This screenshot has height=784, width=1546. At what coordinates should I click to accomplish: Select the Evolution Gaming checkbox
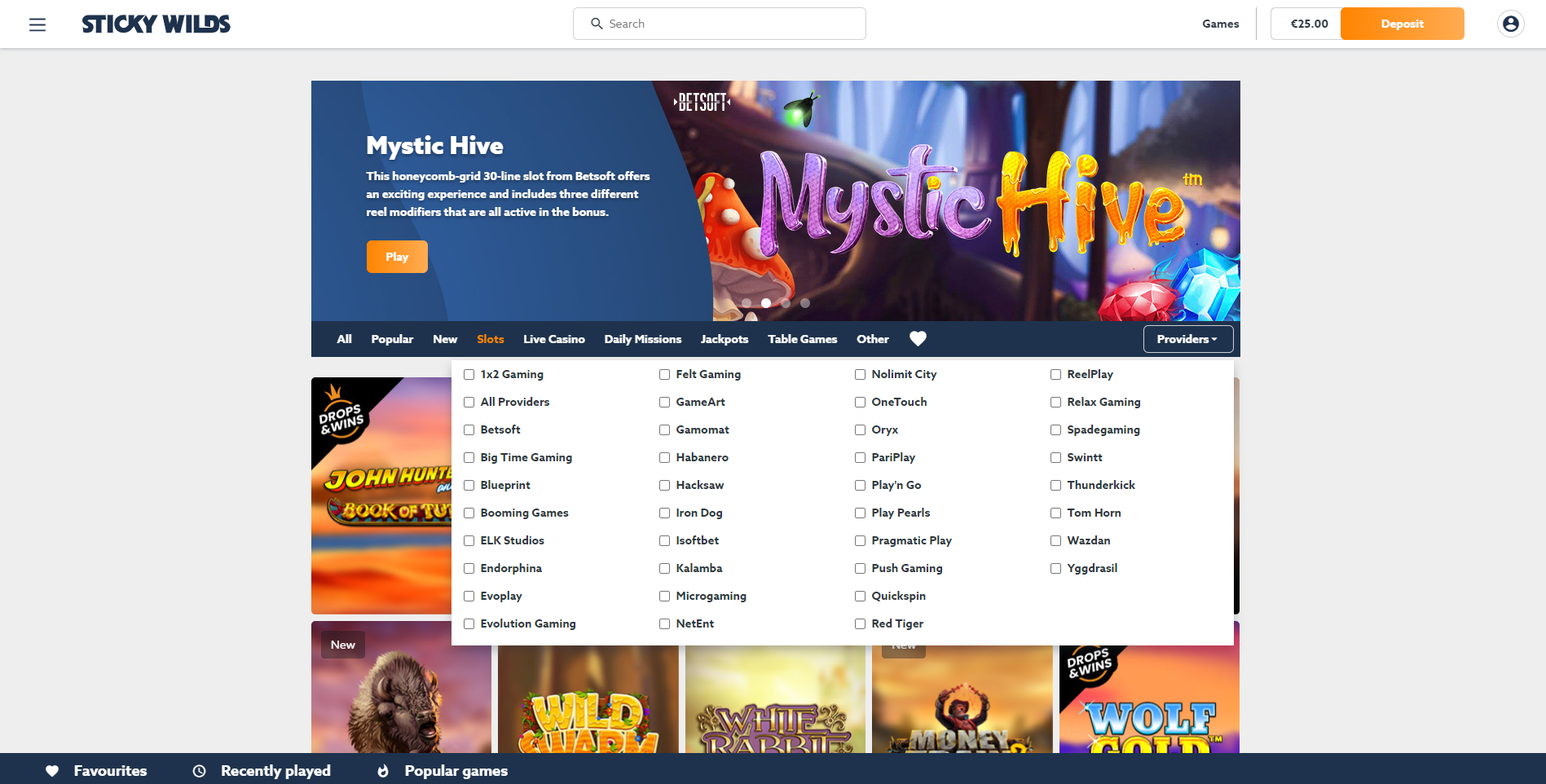coord(469,624)
